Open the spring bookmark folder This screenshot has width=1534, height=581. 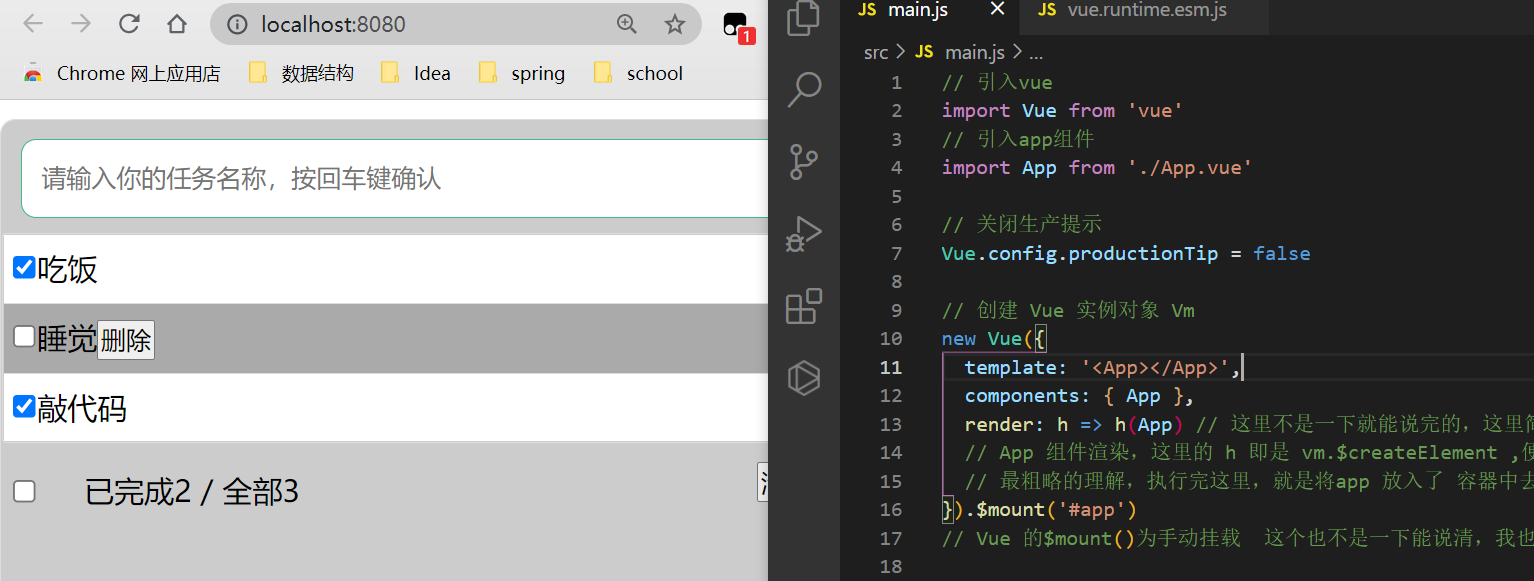click(x=521, y=73)
